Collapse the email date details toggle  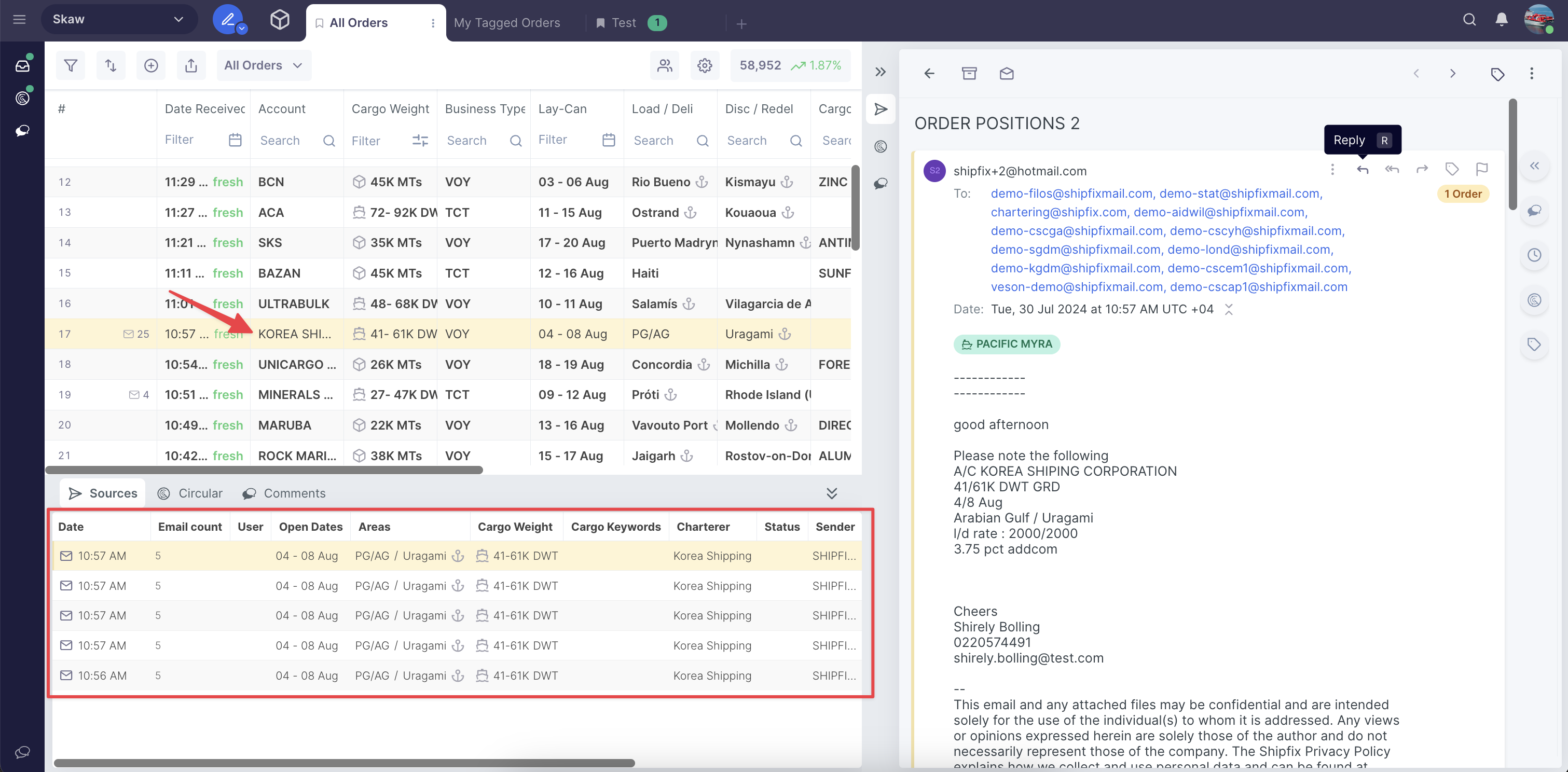pos(1228,309)
